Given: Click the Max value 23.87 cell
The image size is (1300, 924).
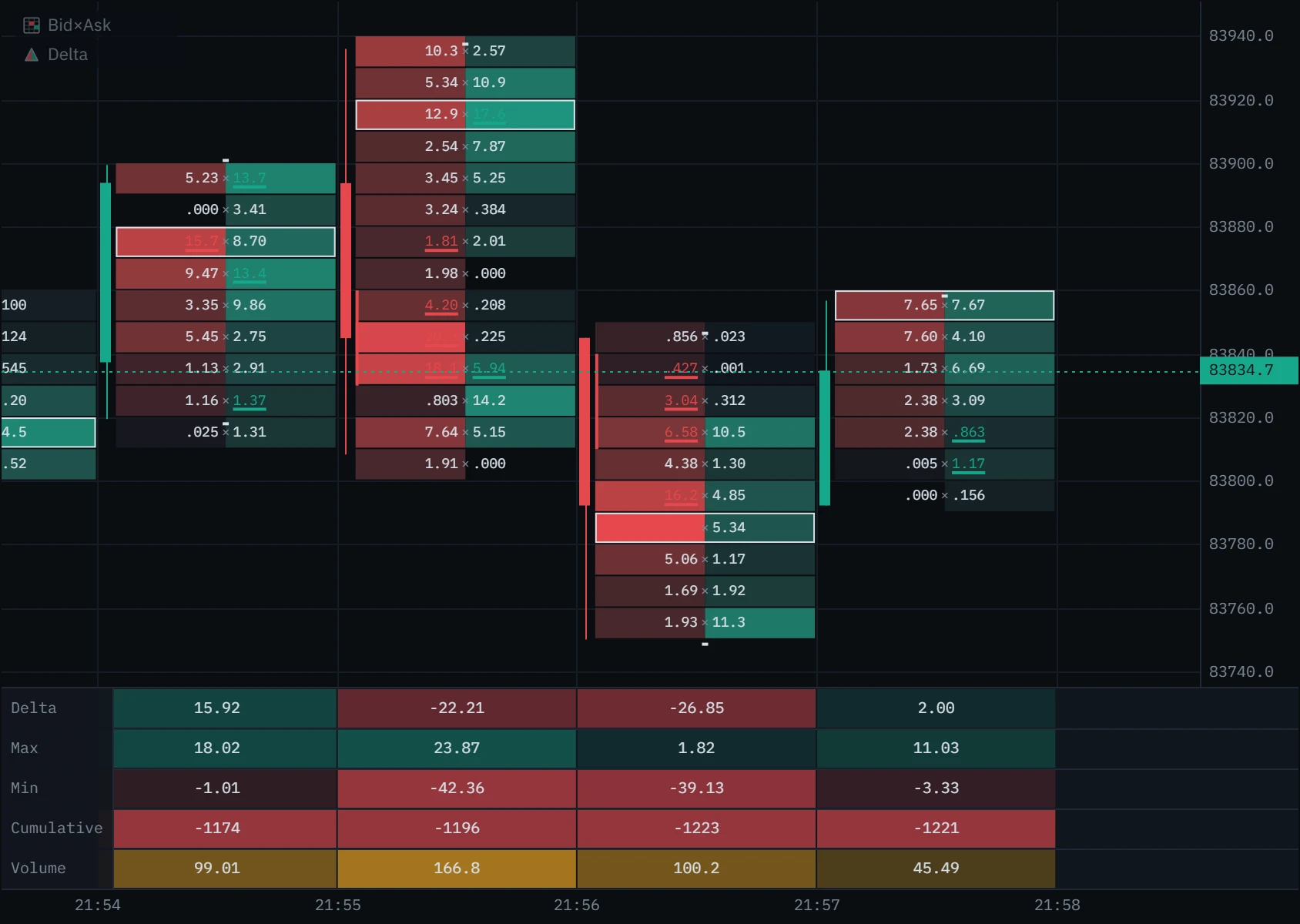Looking at the screenshot, I should tap(457, 748).
